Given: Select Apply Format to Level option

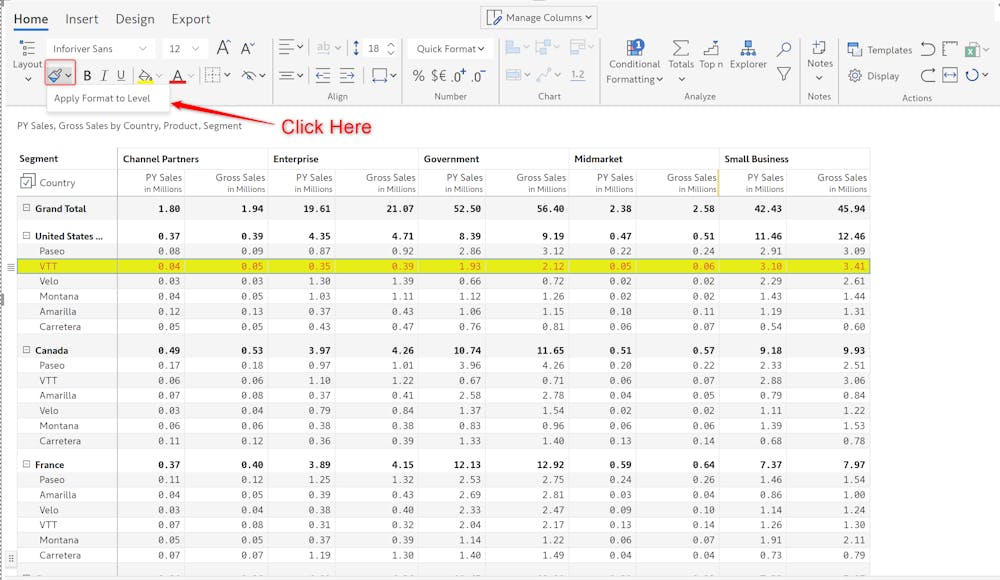Looking at the screenshot, I should click(x=102, y=98).
